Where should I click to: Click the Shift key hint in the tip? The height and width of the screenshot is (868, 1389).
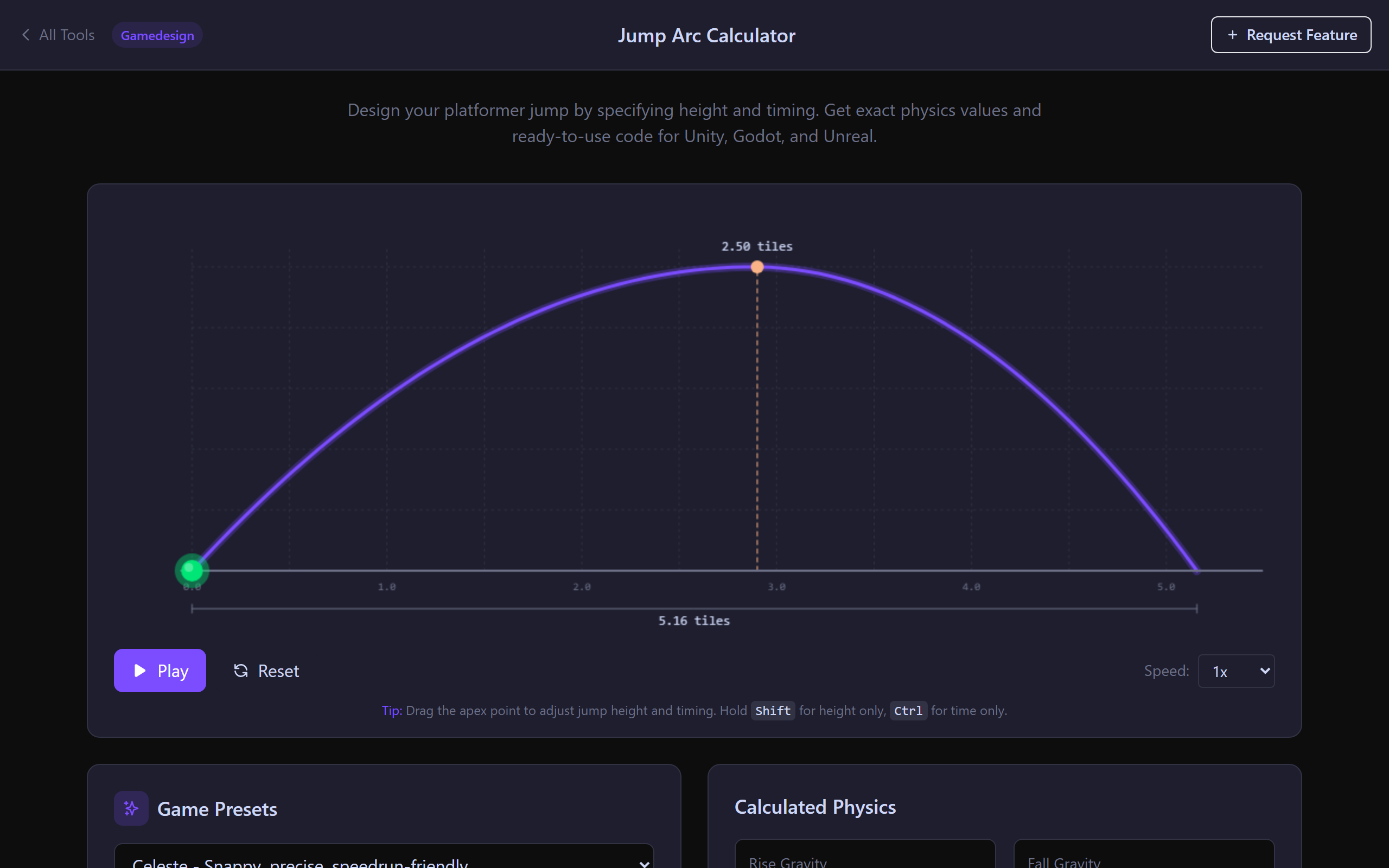(x=772, y=710)
